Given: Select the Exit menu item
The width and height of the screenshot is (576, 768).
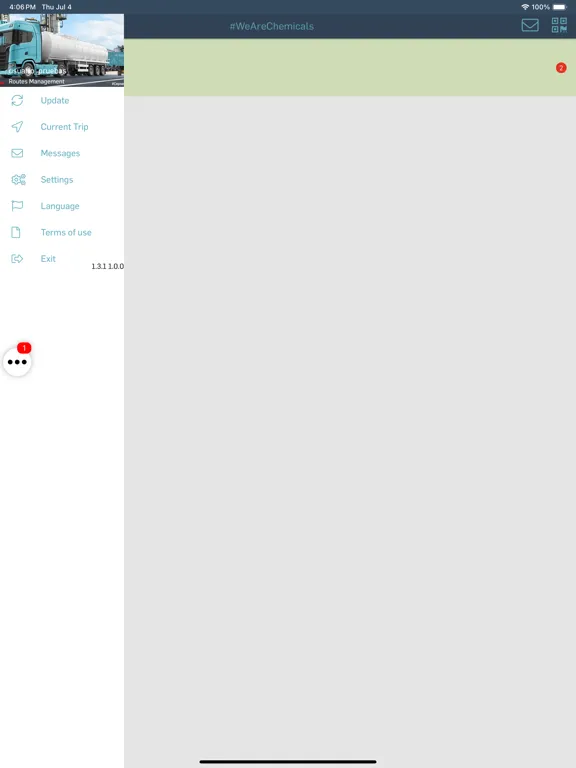Looking at the screenshot, I should [62, 259].
